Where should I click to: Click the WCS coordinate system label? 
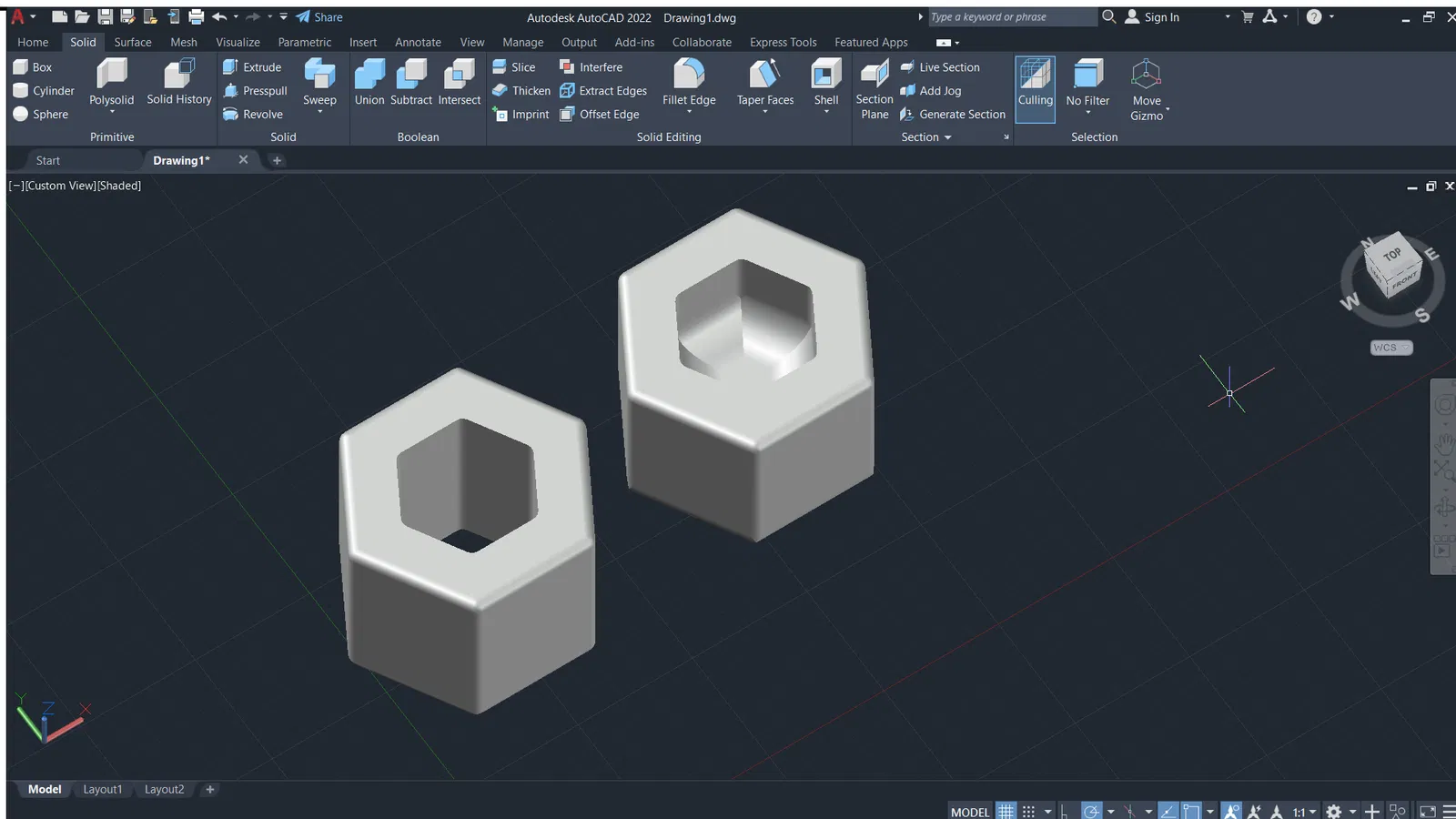pyautogui.click(x=1390, y=348)
